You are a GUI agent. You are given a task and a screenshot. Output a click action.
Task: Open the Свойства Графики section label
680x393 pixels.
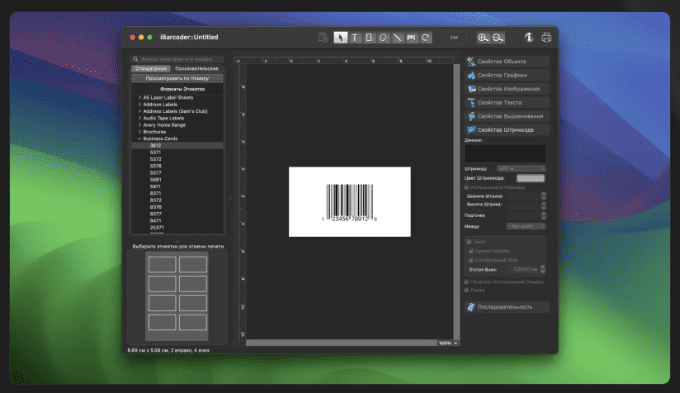pos(502,75)
